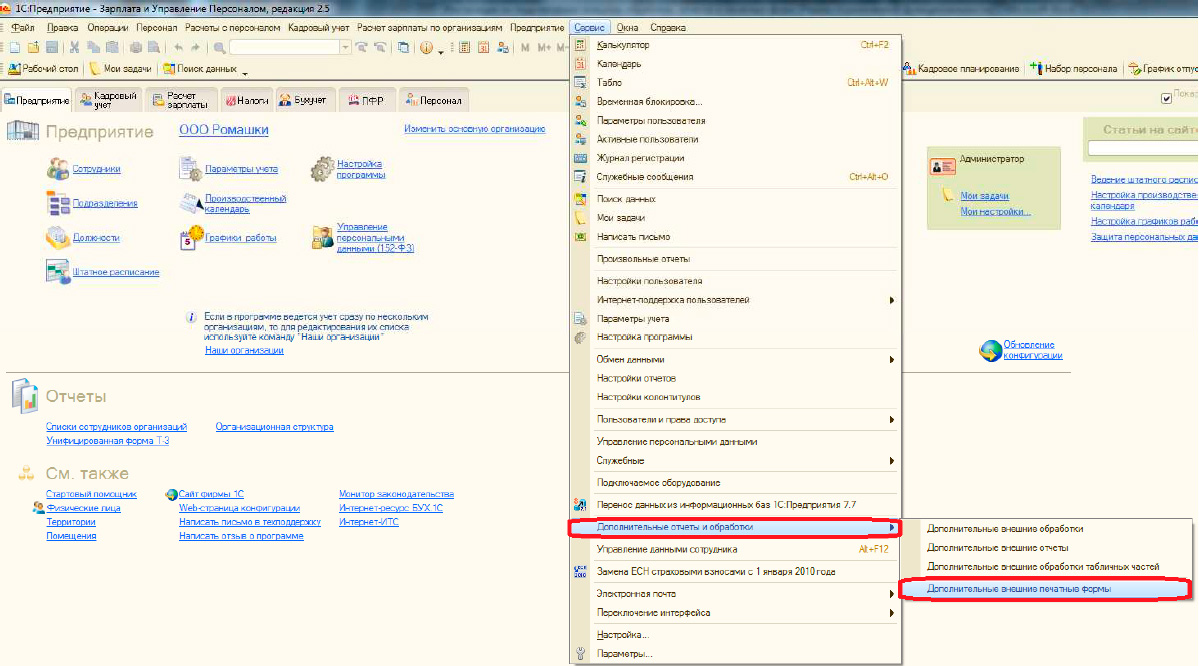The image size is (1199, 666).
Task: Open Наши организации link
Action: click(x=244, y=350)
